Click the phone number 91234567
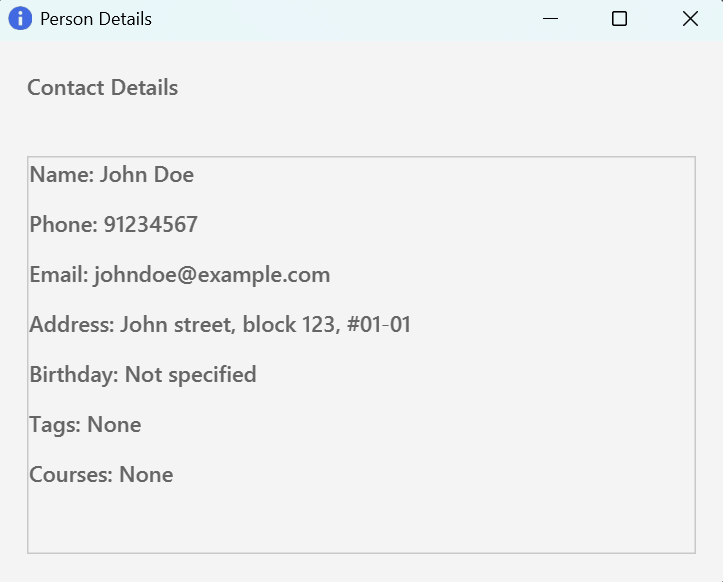The image size is (723, 582). coord(151,225)
